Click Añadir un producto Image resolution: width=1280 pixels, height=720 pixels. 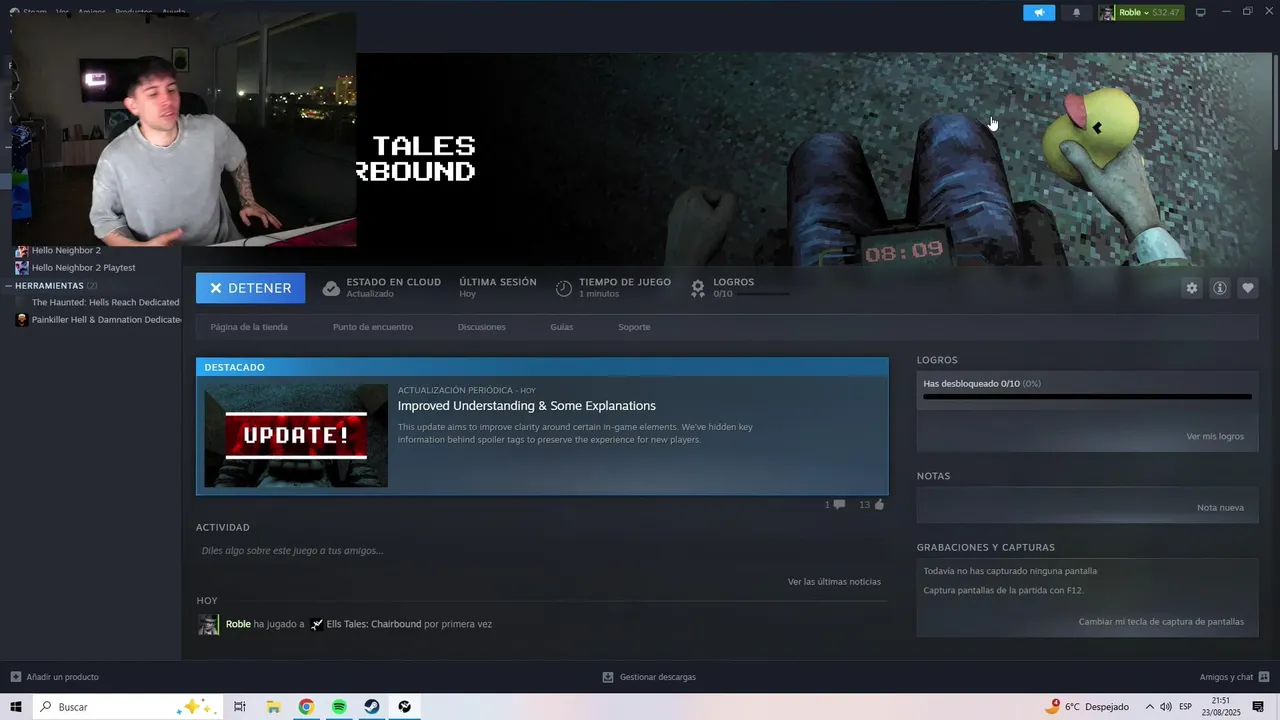point(62,677)
